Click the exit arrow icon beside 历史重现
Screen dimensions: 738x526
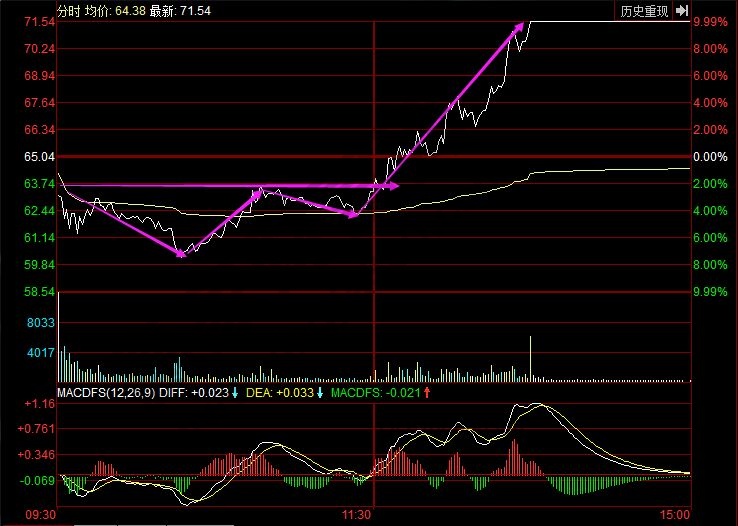pos(682,11)
